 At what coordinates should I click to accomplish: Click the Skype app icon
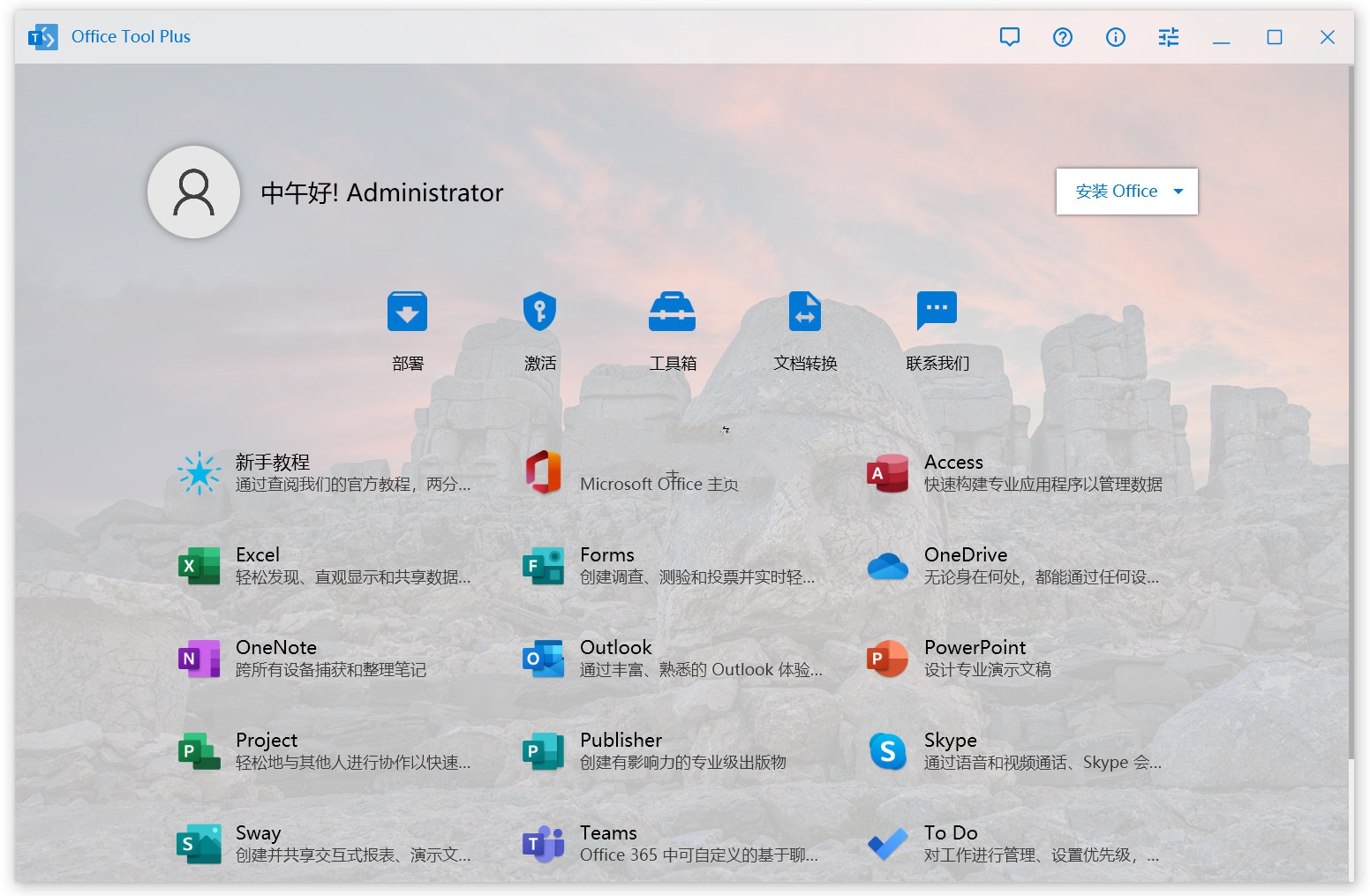click(x=887, y=751)
